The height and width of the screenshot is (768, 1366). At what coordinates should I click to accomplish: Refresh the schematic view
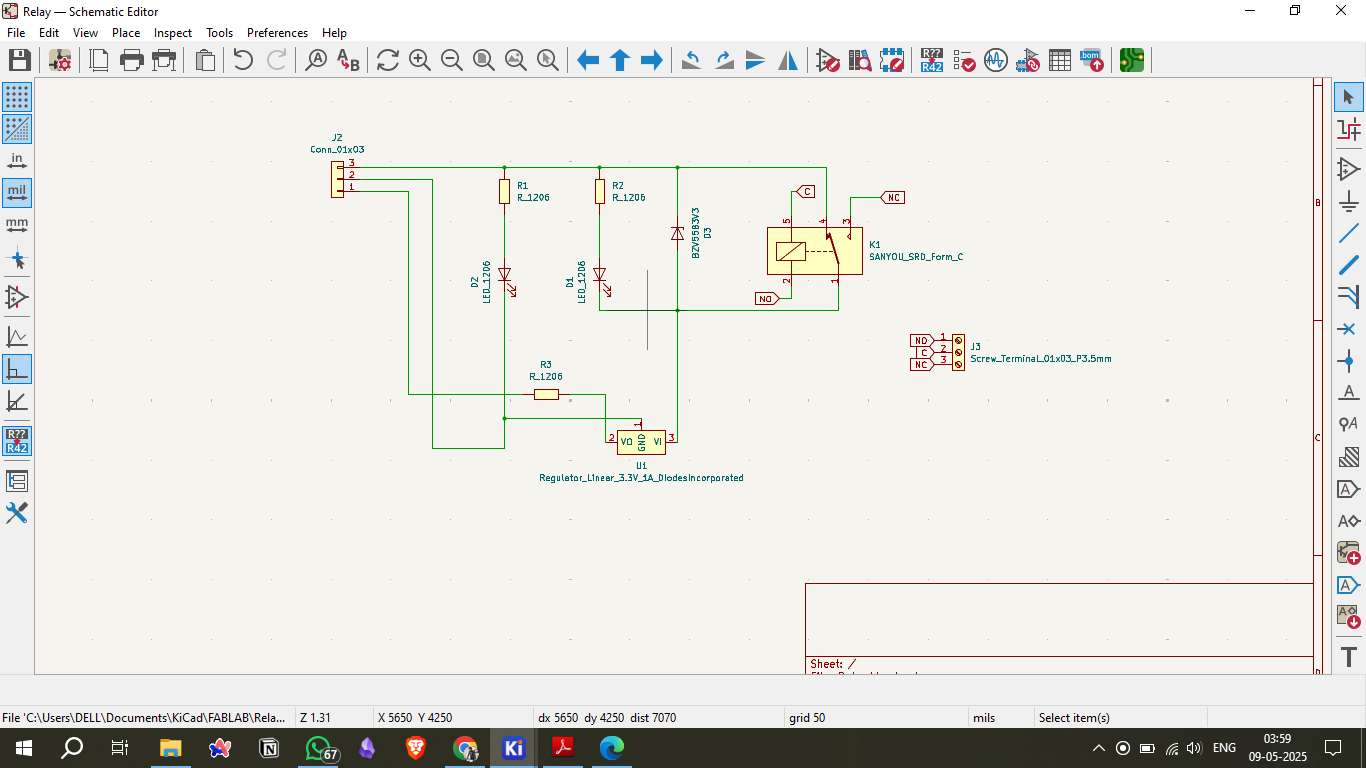coord(388,60)
